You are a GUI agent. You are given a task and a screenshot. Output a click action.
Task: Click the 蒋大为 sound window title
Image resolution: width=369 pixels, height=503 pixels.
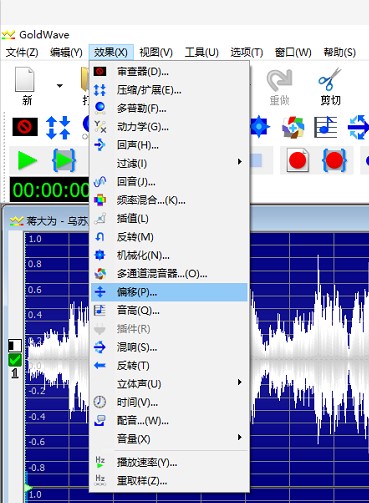[57, 221]
